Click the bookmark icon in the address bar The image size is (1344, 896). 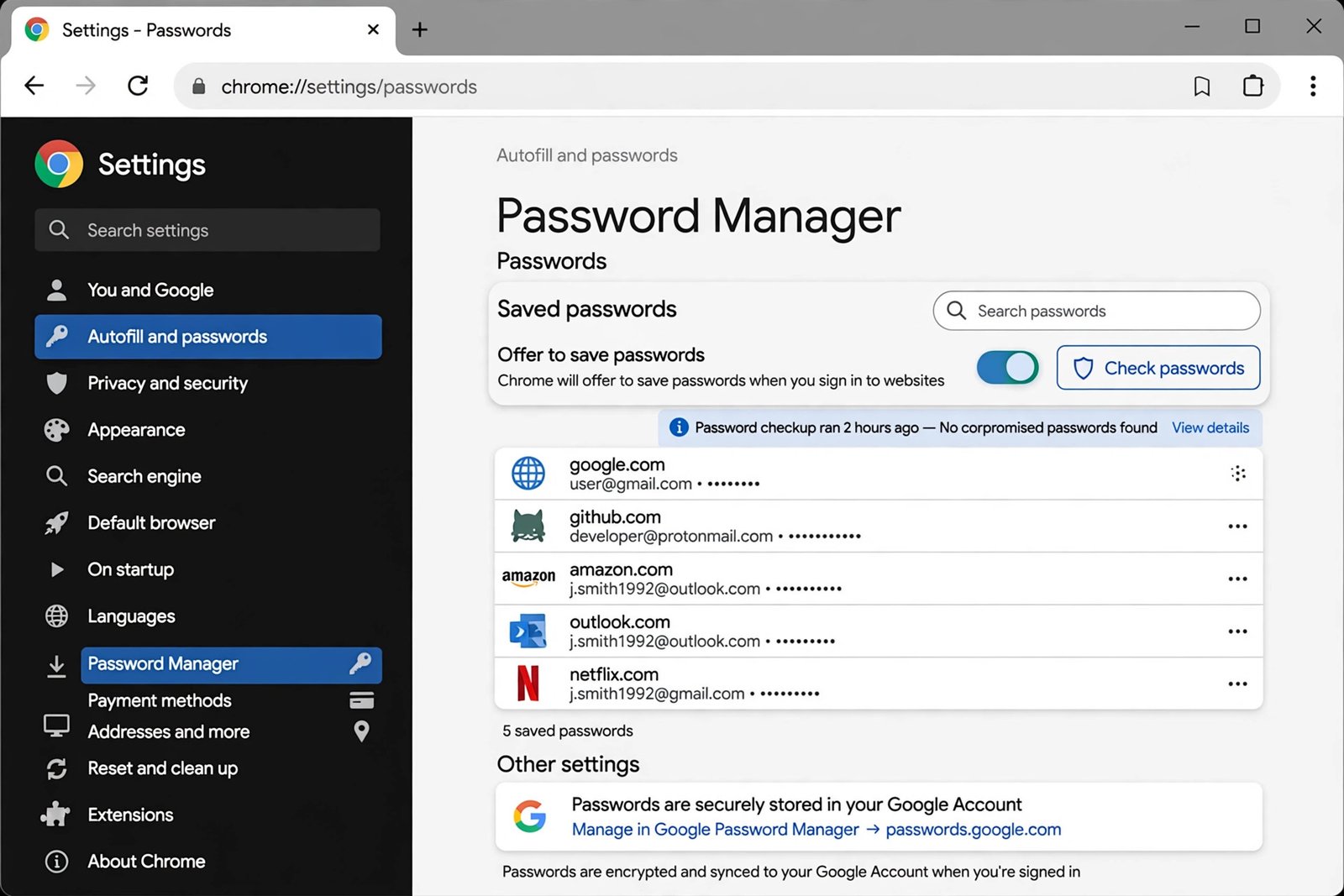[x=1202, y=86]
